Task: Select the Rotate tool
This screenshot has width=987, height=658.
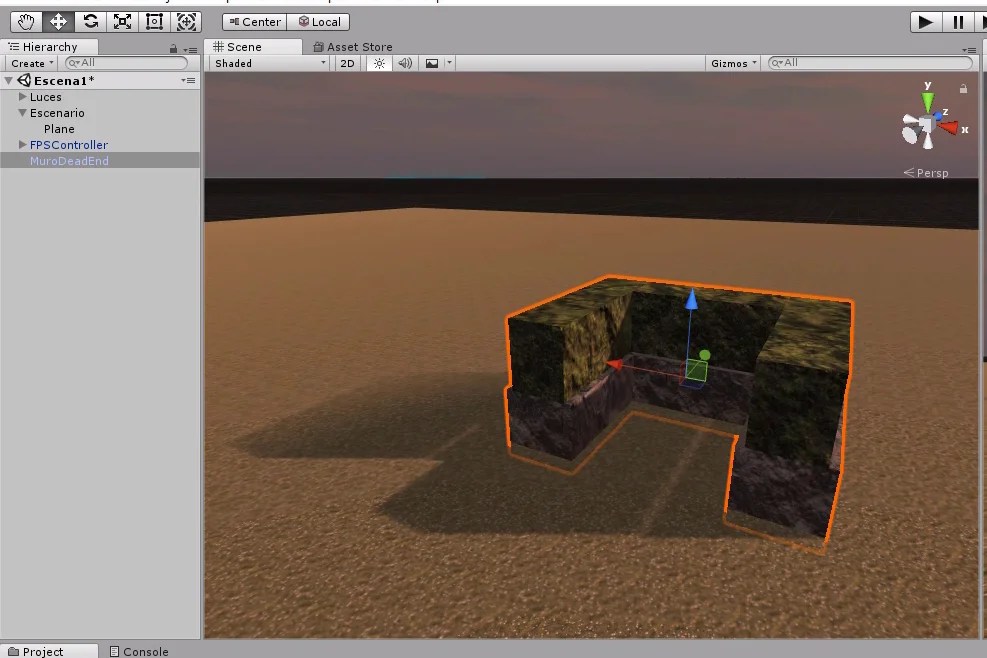Action: (90, 21)
